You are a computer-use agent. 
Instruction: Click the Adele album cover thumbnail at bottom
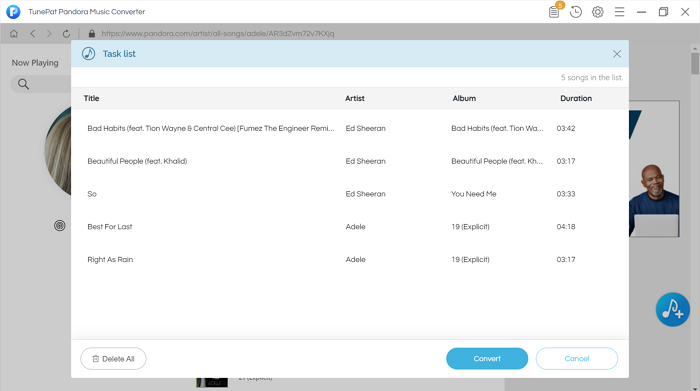pyautogui.click(x=212, y=383)
